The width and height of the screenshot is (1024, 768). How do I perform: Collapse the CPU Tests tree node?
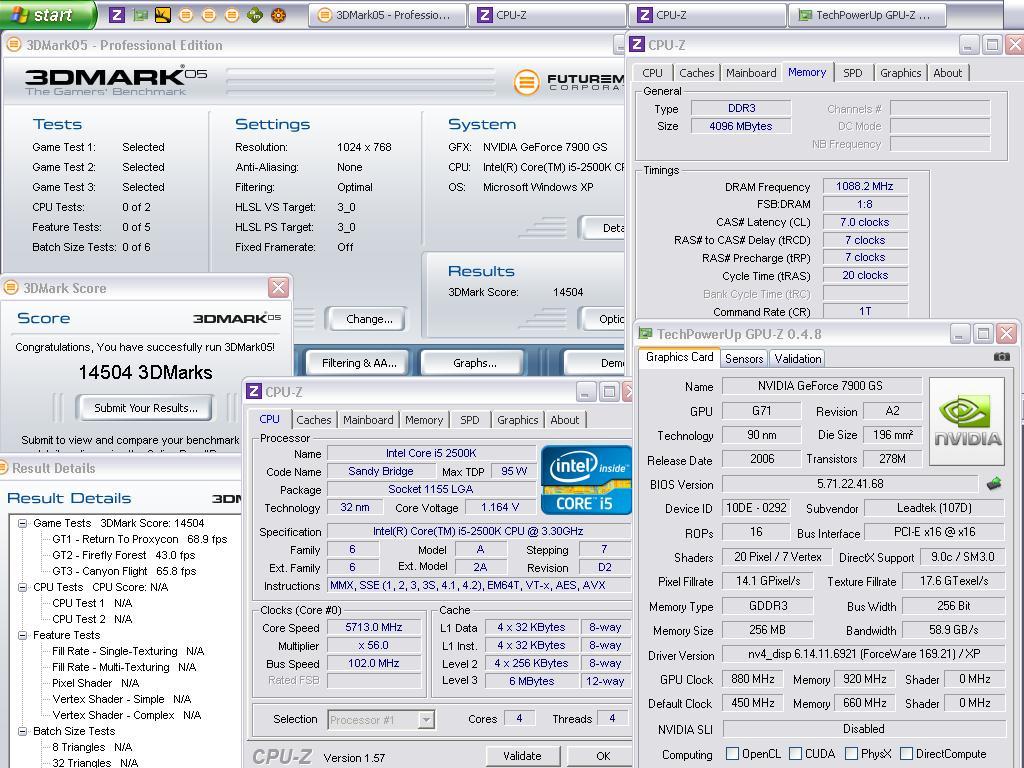point(22,587)
